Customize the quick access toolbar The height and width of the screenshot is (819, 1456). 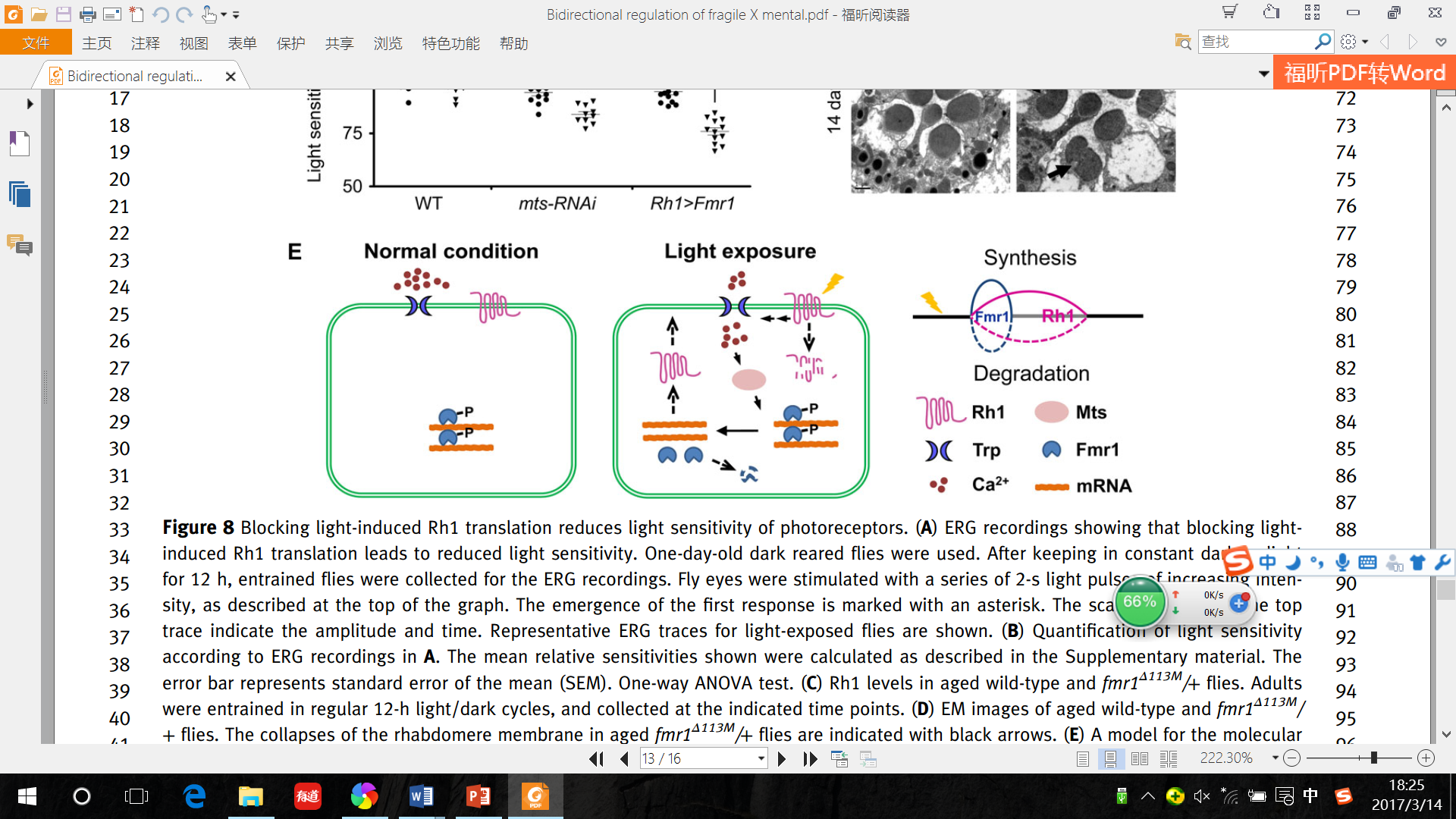(236, 15)
